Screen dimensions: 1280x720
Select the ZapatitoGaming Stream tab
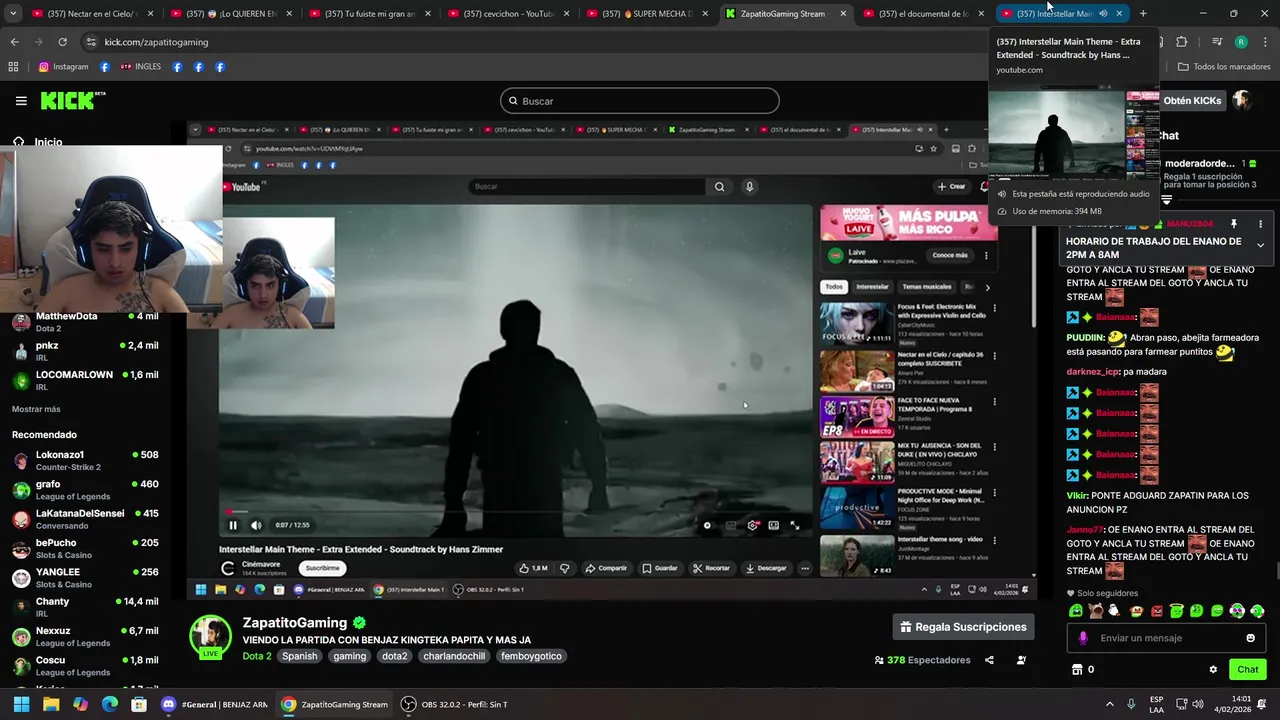click(785, 13)
